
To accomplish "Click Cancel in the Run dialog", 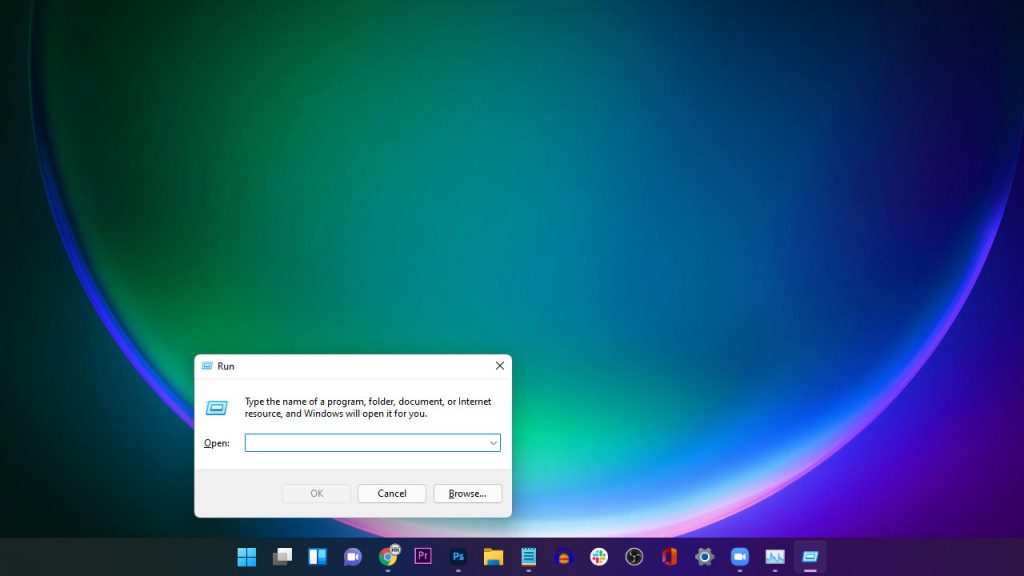I will [x=392, y=494].
